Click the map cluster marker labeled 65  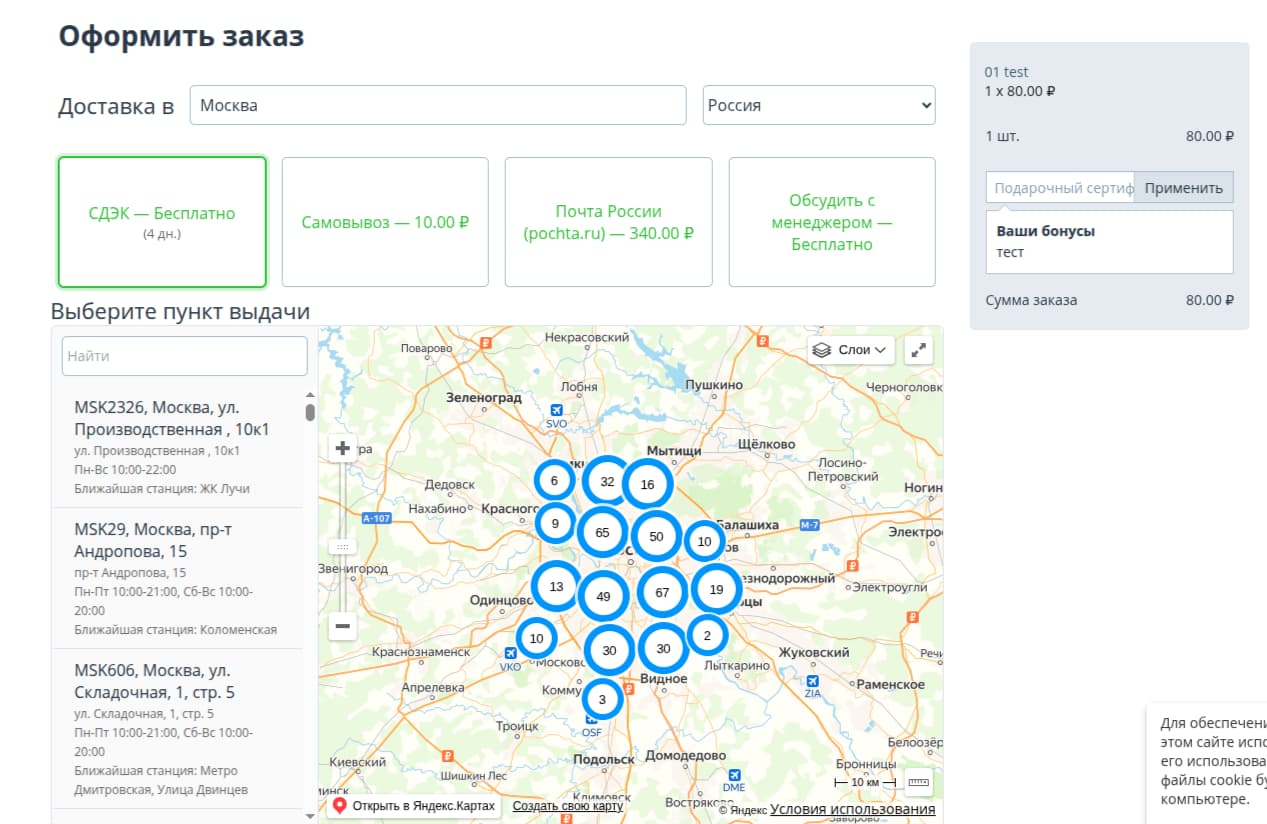click(x=602, y=533)
